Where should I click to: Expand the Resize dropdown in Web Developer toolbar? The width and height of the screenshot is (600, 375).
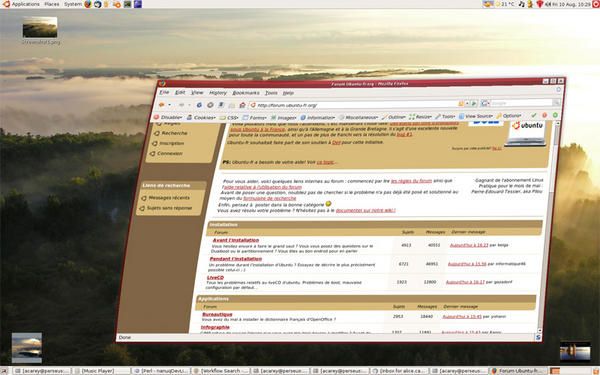pos(421,116)
